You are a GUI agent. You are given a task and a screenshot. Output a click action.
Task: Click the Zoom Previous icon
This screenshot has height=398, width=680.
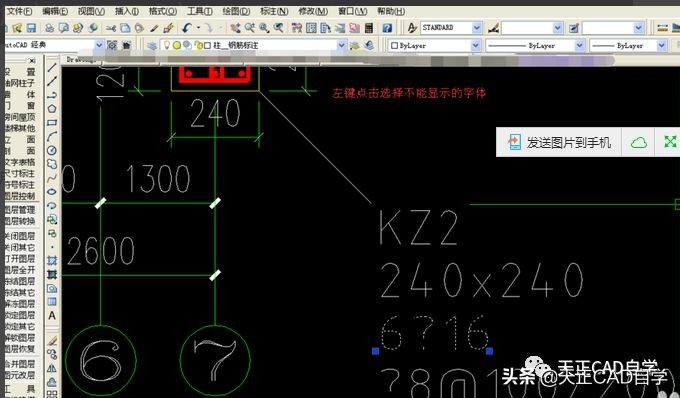[x=278, y=28]
